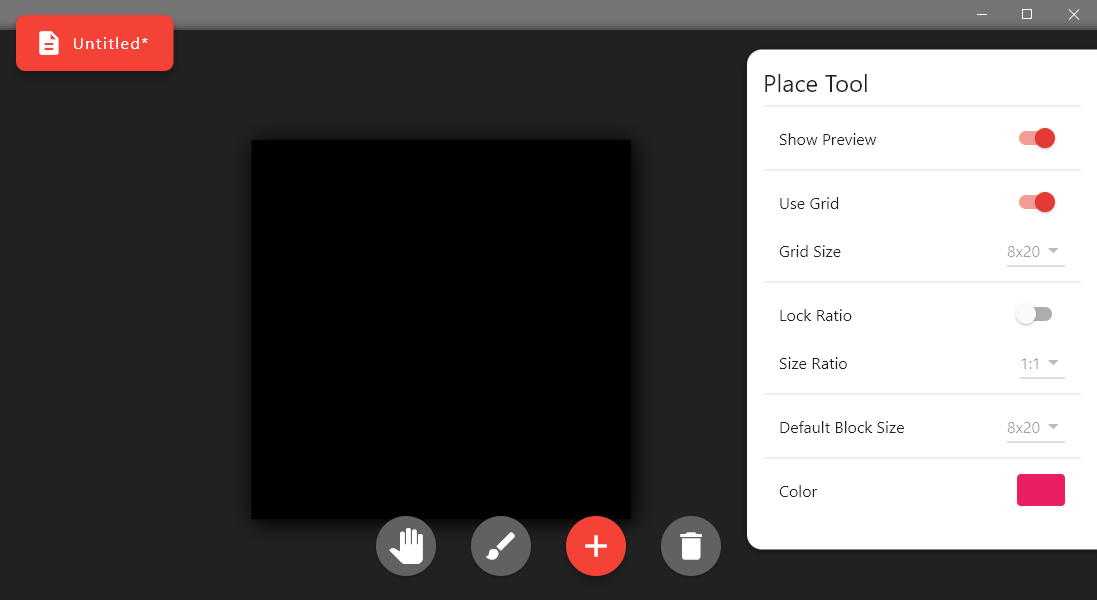This screenshot has width=1097, height=600.
Task: Click the Show Preview label
Action: tap(827, 139)
